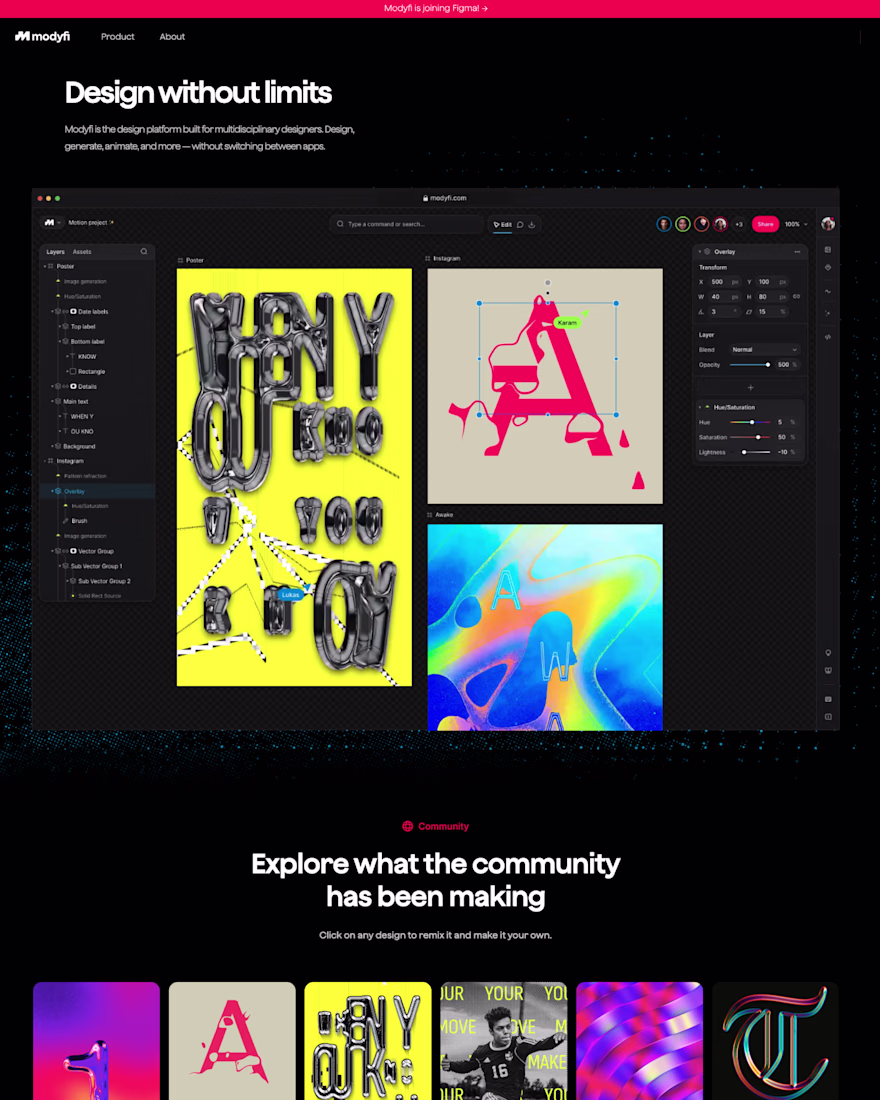Click the modyfi logo in header
This screenshot has height=1100, width=880.
(42, 36)
